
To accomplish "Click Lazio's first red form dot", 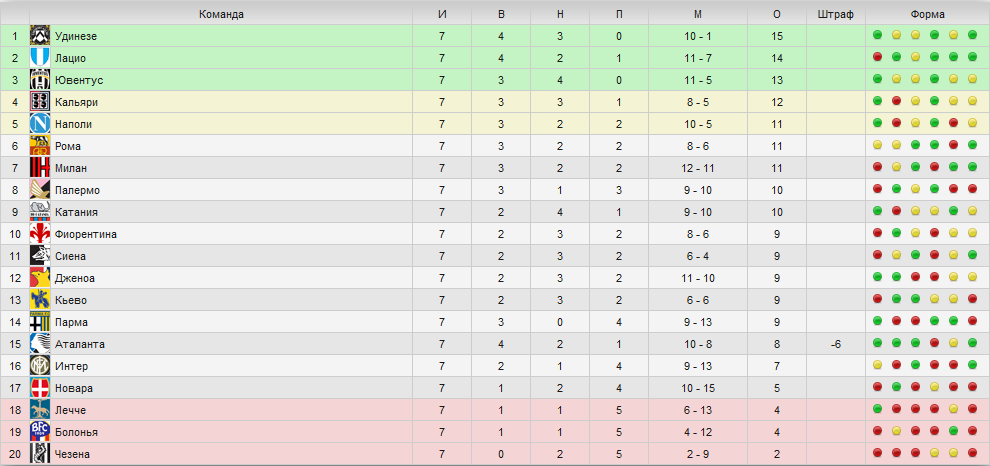I will pos(877,57).
